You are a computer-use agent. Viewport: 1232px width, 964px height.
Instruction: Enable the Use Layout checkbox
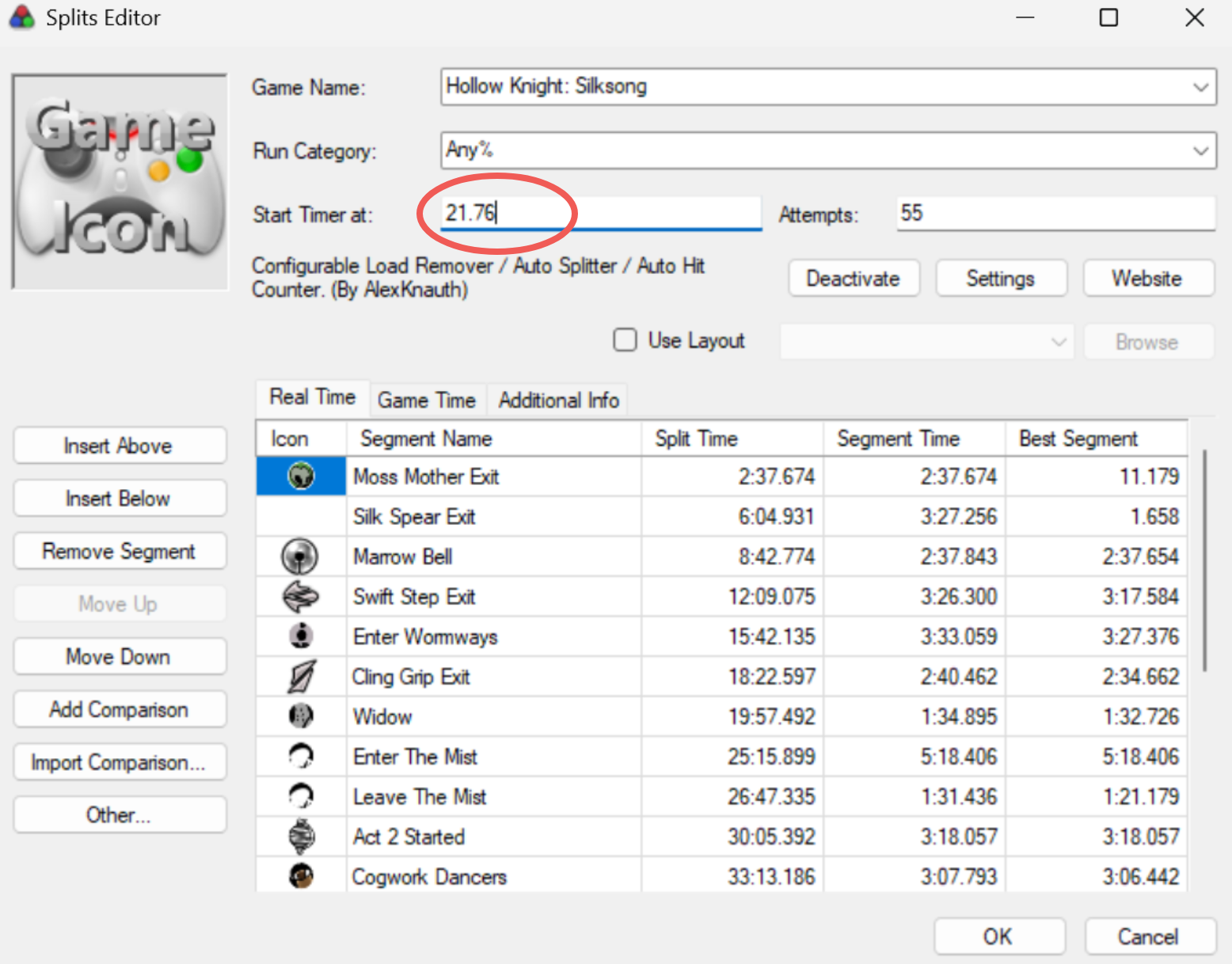point(626,340)
